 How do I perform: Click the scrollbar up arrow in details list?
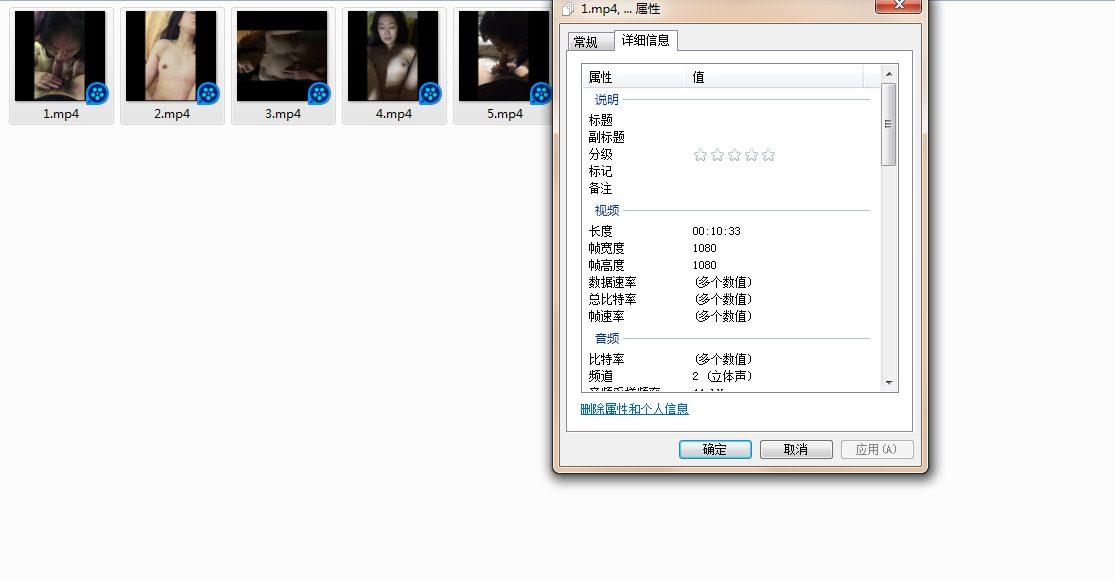pos(889,74)
